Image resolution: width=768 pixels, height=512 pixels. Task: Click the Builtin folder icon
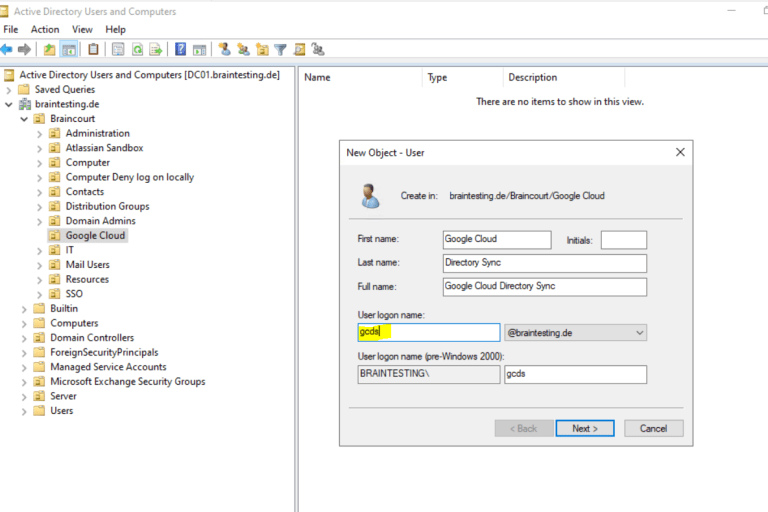39,308
